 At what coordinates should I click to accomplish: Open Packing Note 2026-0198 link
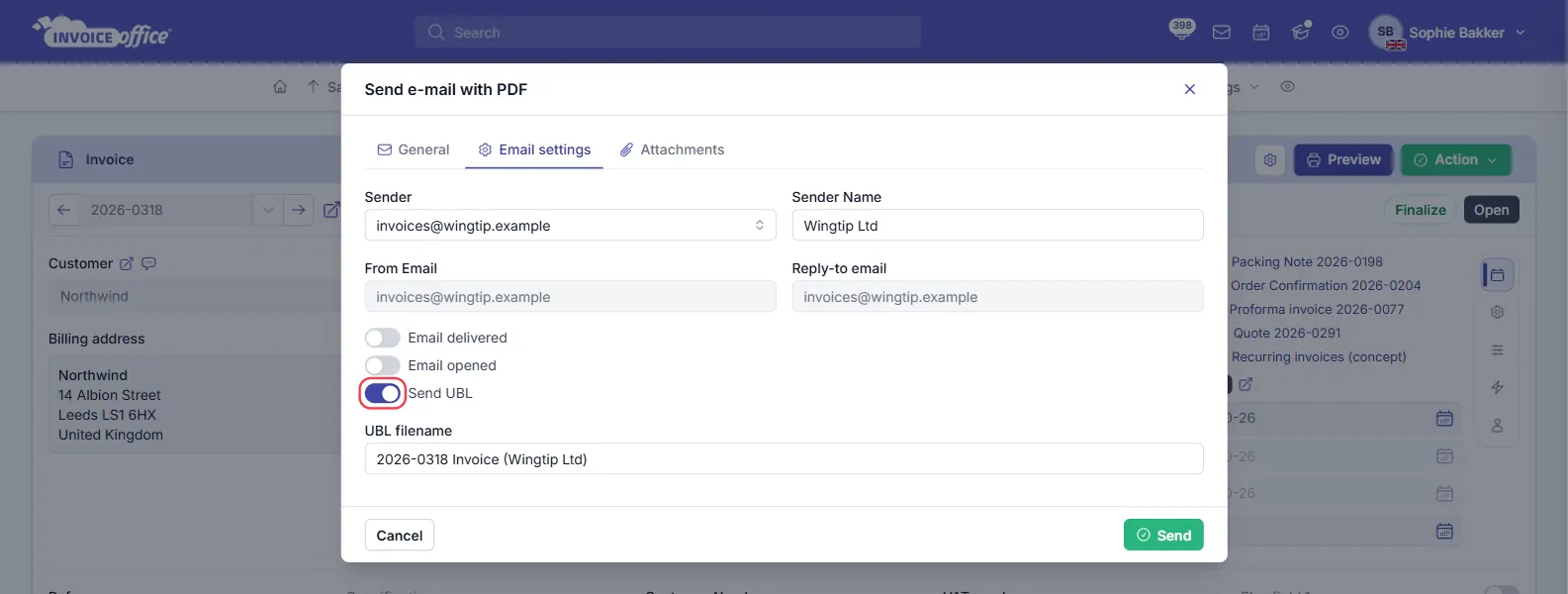(1307, 261)
